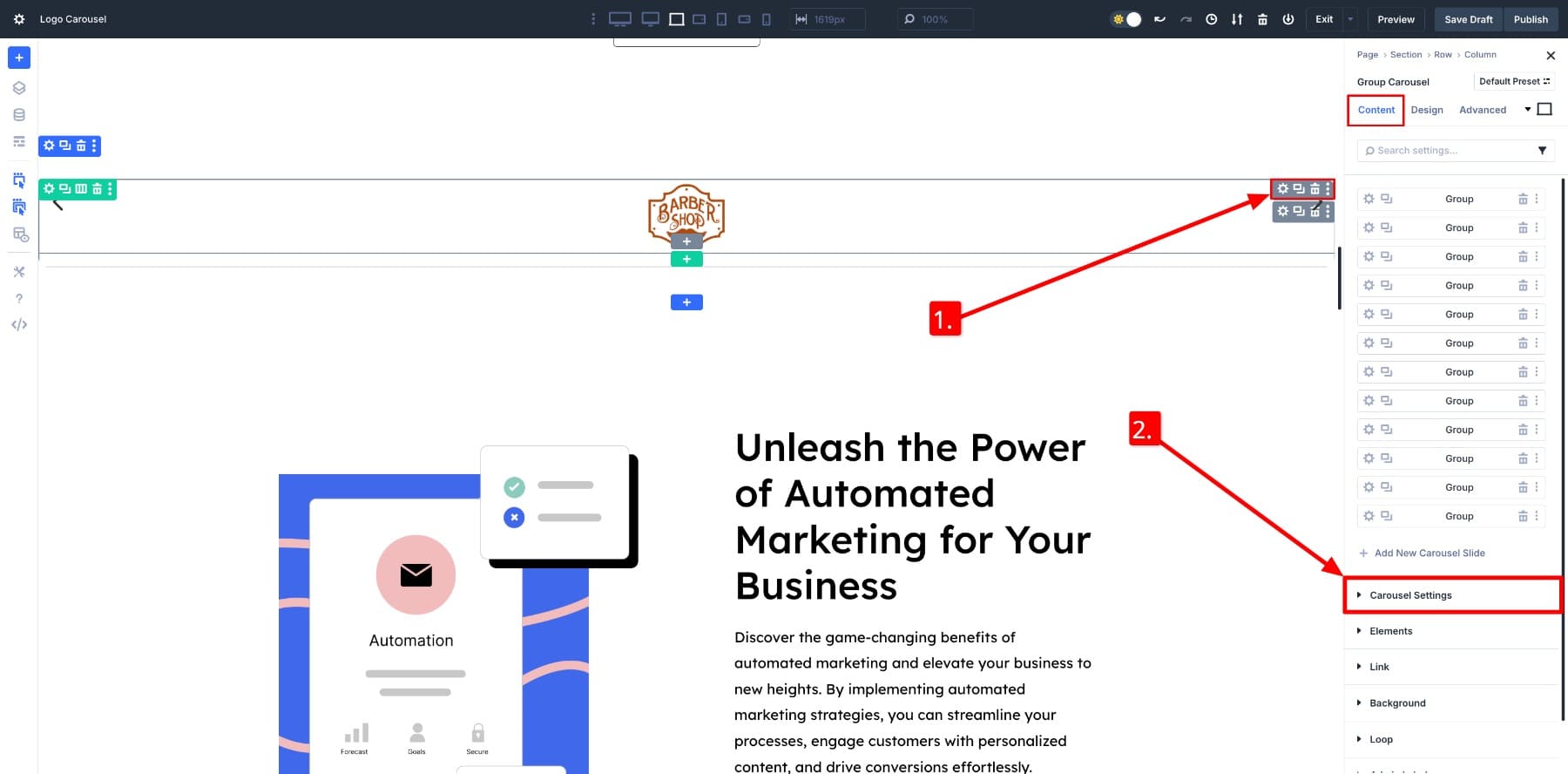Select the phone view icon in top bar
Viewport: 1568px width, 774px height.
(x=767, y=19)
